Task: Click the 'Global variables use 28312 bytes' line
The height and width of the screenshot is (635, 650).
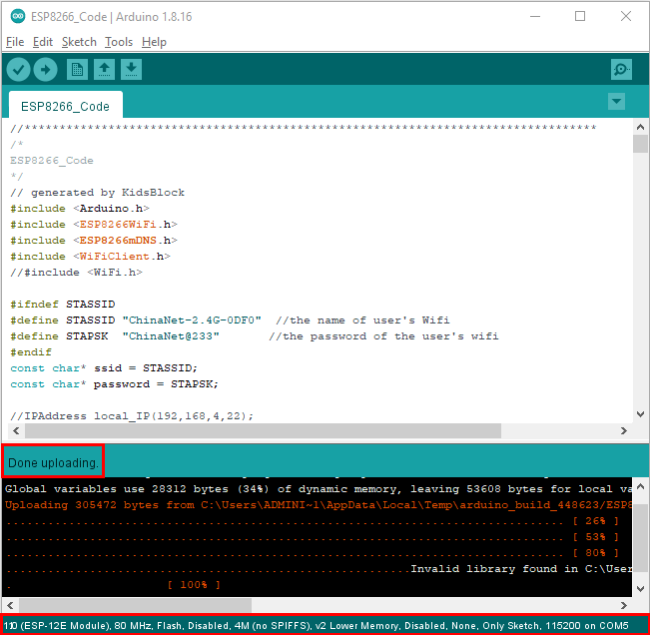Action: coord(318,489)
